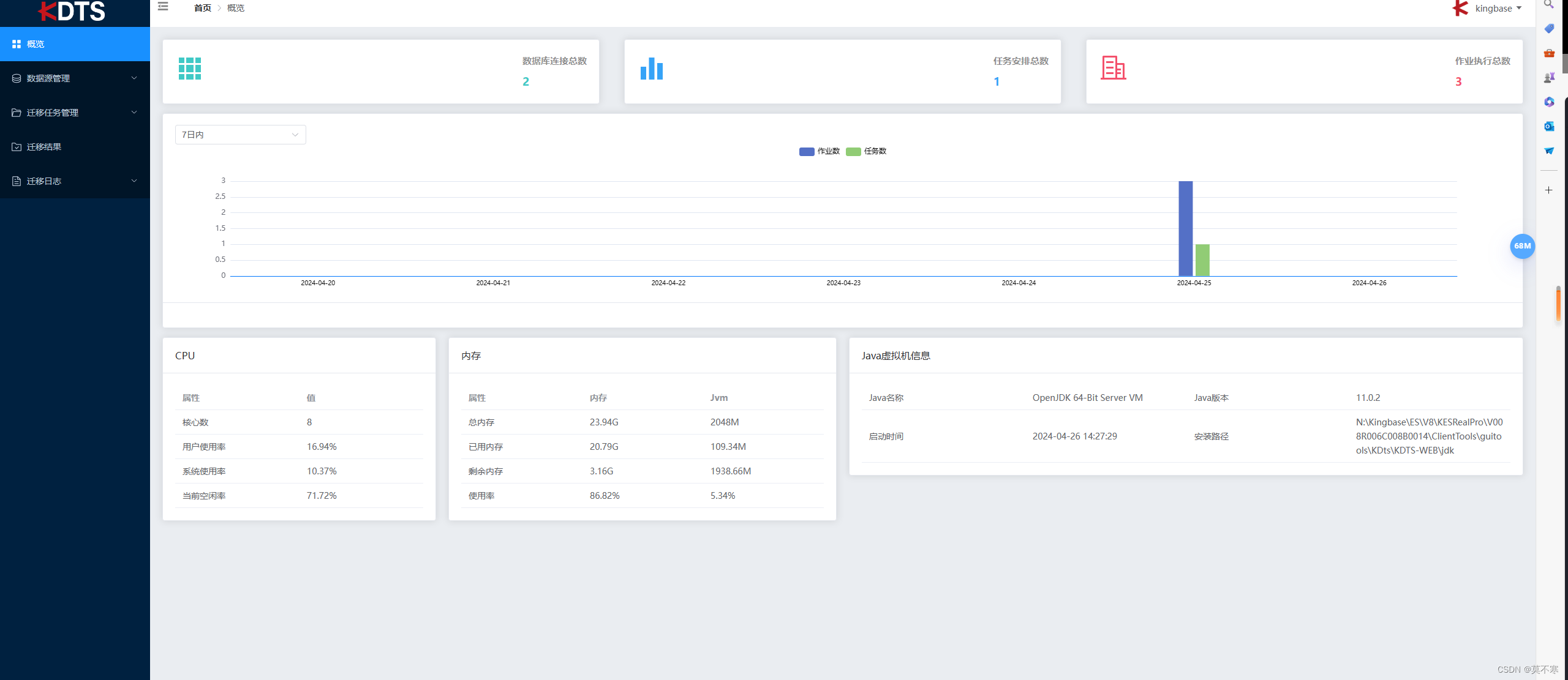Click the teal grid database connections icon
This screenshot has height=680, width=1568.
(190, 69)
